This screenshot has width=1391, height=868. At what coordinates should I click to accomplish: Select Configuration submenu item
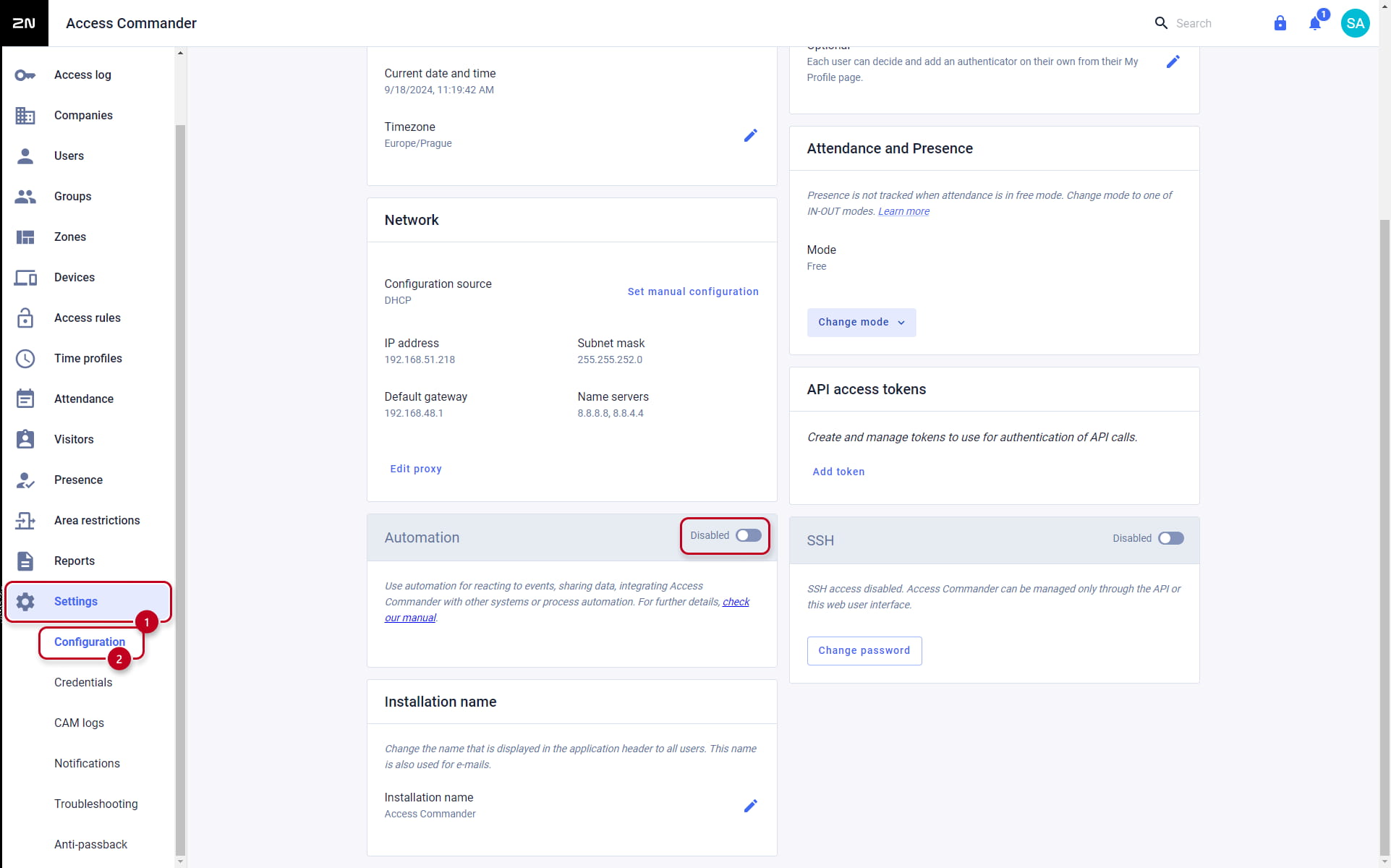pyautogui.click(x=90, y=642)
